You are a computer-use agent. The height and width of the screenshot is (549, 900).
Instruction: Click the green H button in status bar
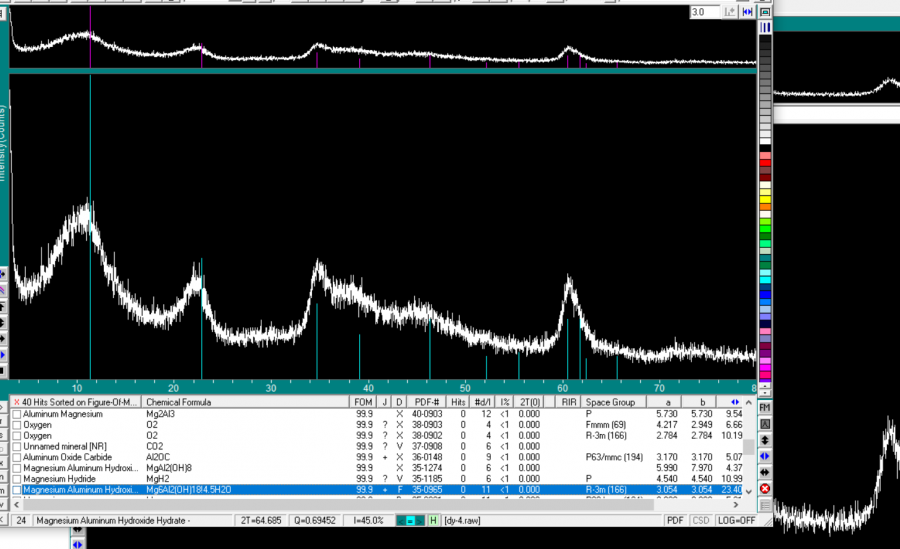433,521
